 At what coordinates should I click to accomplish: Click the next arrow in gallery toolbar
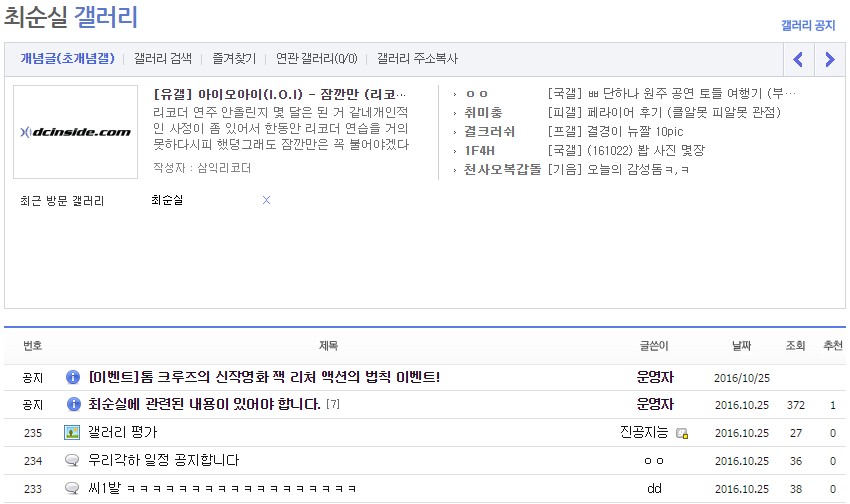(x=829, y=60)
